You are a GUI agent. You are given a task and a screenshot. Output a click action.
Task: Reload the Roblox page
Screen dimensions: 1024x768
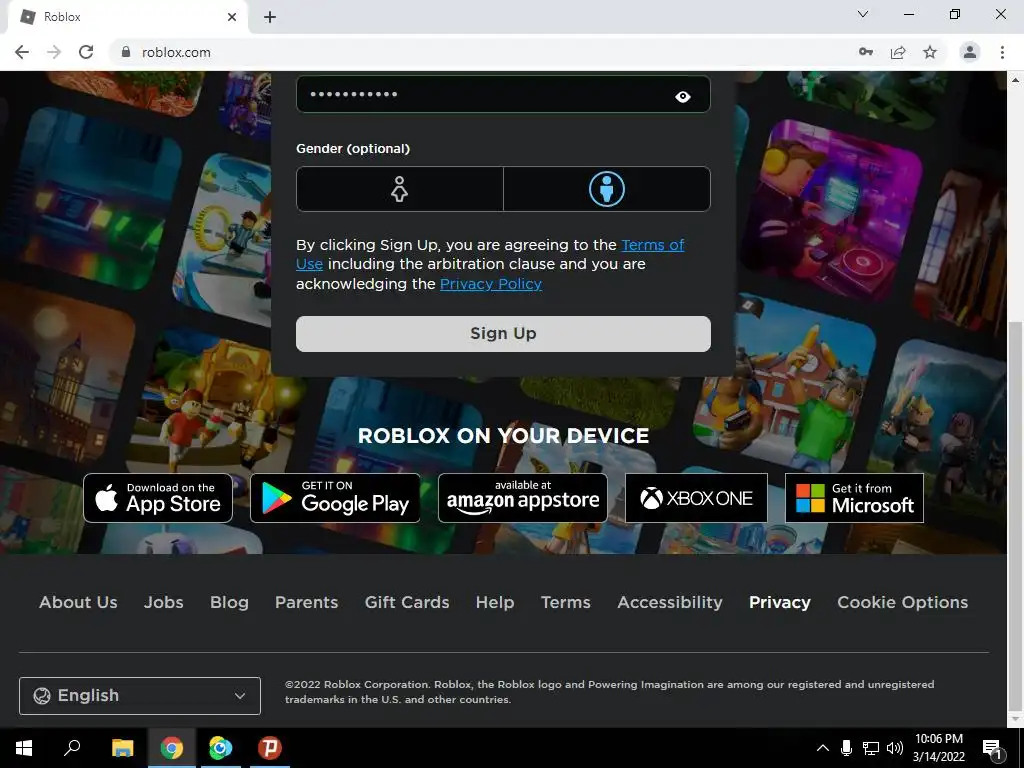86,52
